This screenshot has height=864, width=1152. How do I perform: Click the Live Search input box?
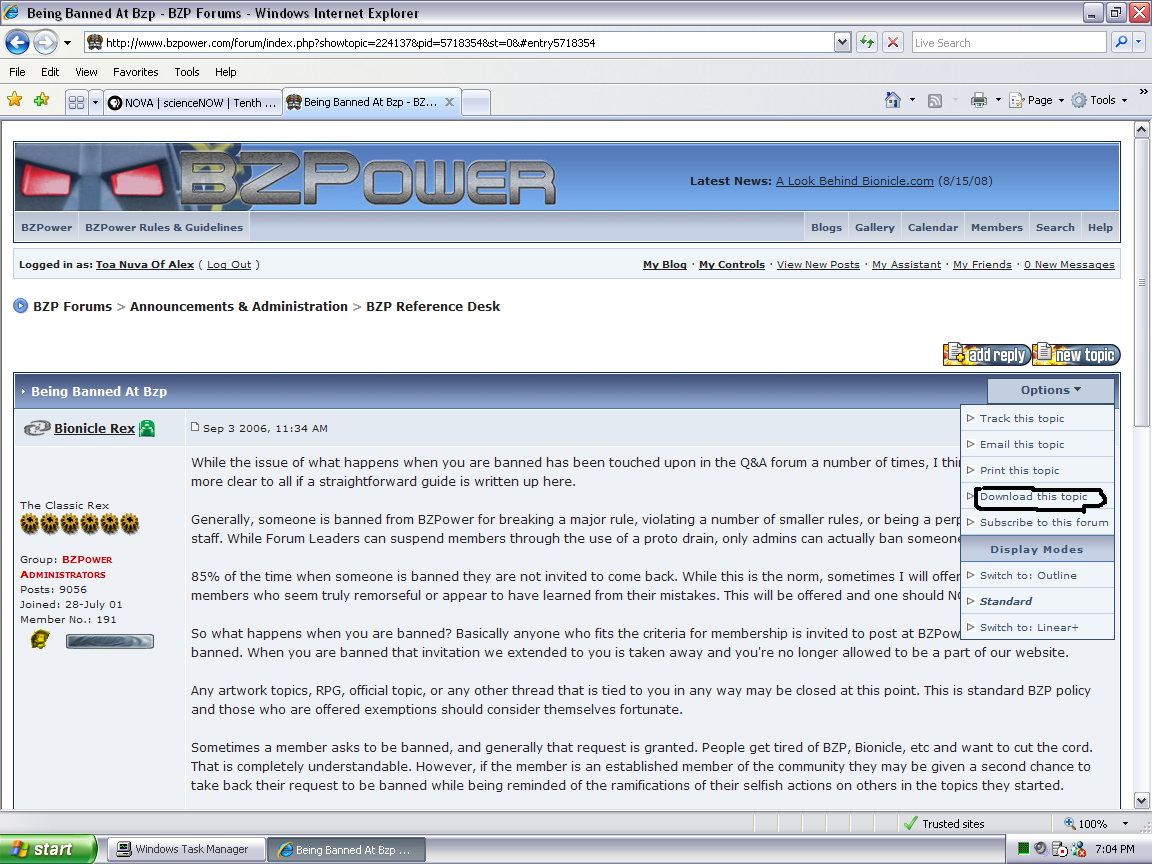point(1009,43)
